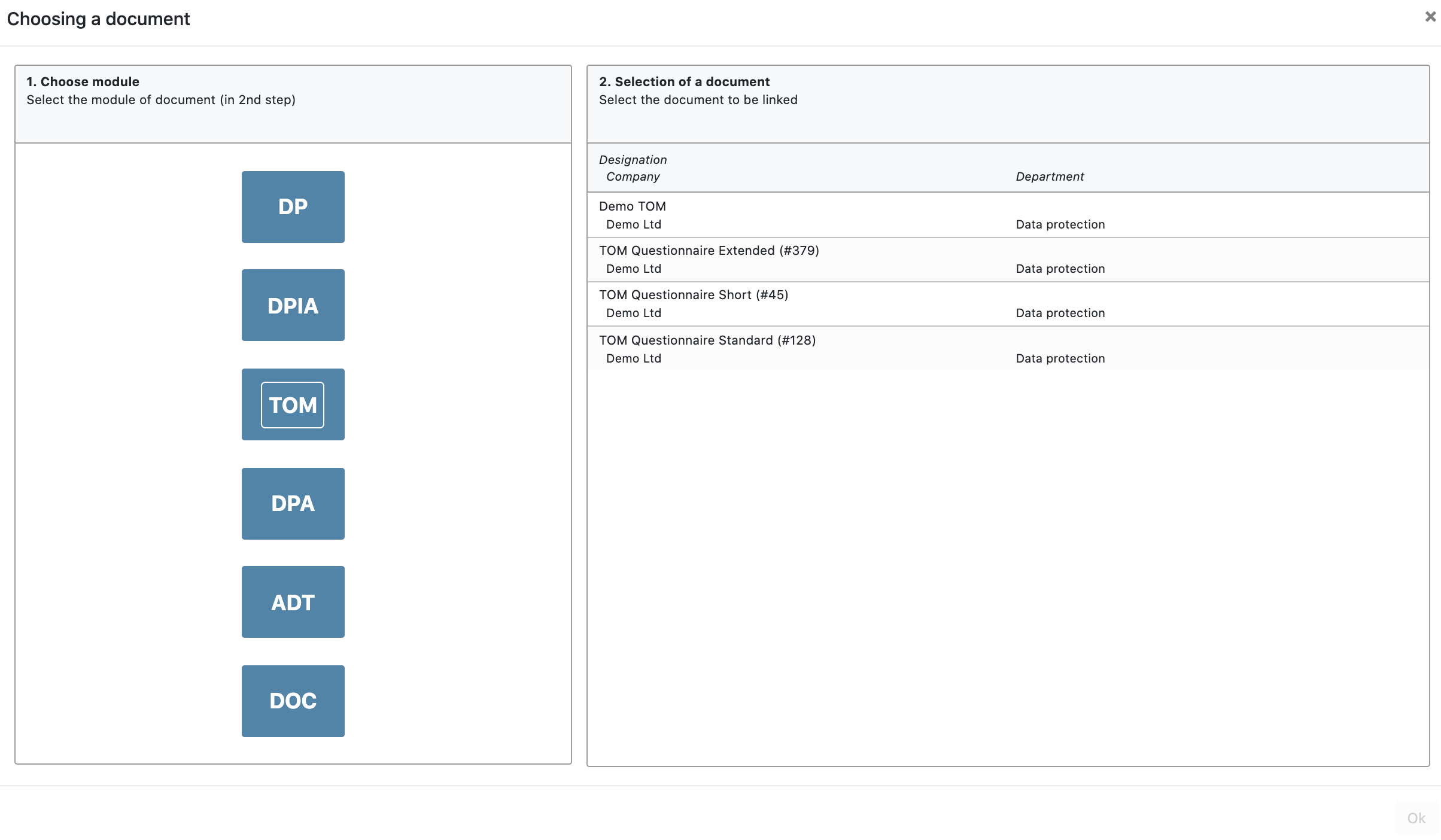The width and height of the screenshot is (1441, 840).
Task: Click Data protection in Questionnaire Extended row
Action: [x=1060, y=269]
